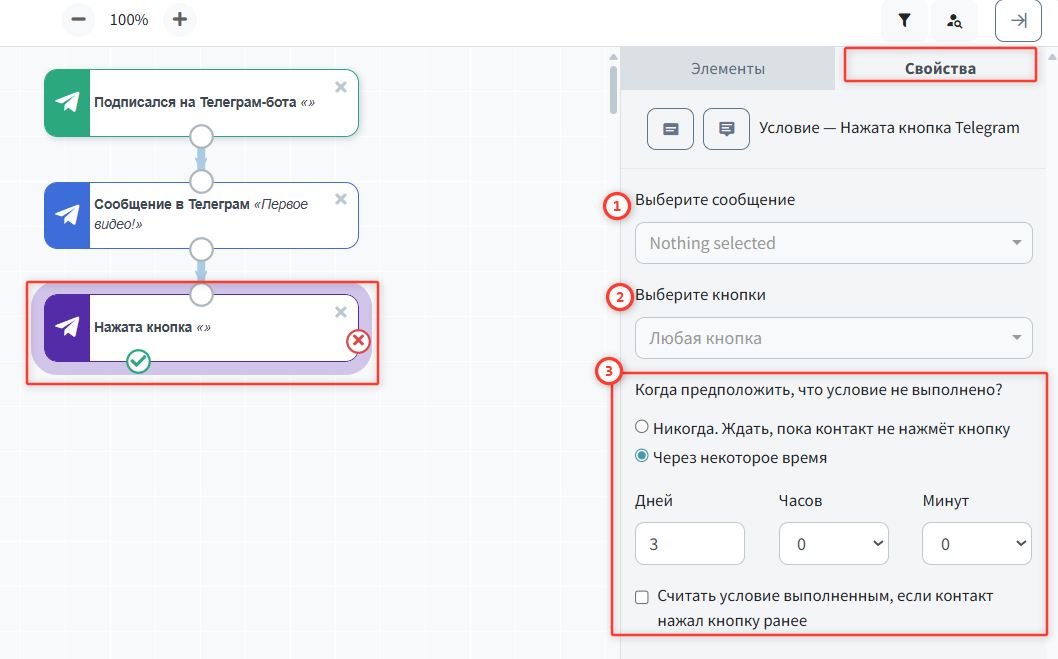The height and width of the screenshot is (659, 1058).
Task: Open the 'Выберите сообщение' dropdown
Action: [x=833, y=243]
